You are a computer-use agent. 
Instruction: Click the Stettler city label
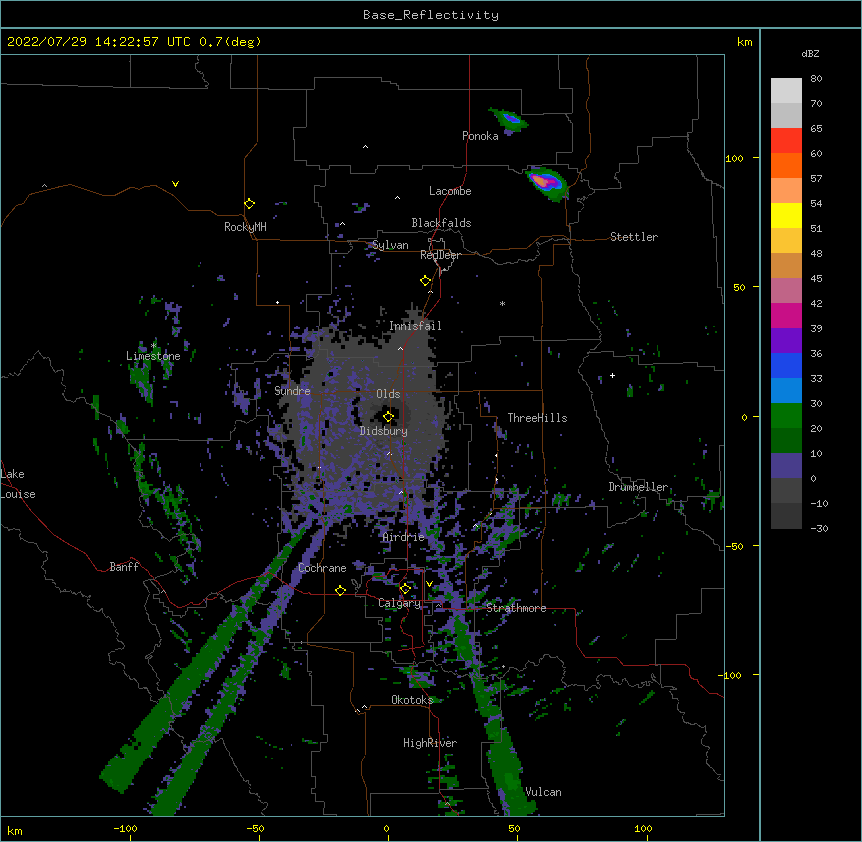click(x=634, y=237)
